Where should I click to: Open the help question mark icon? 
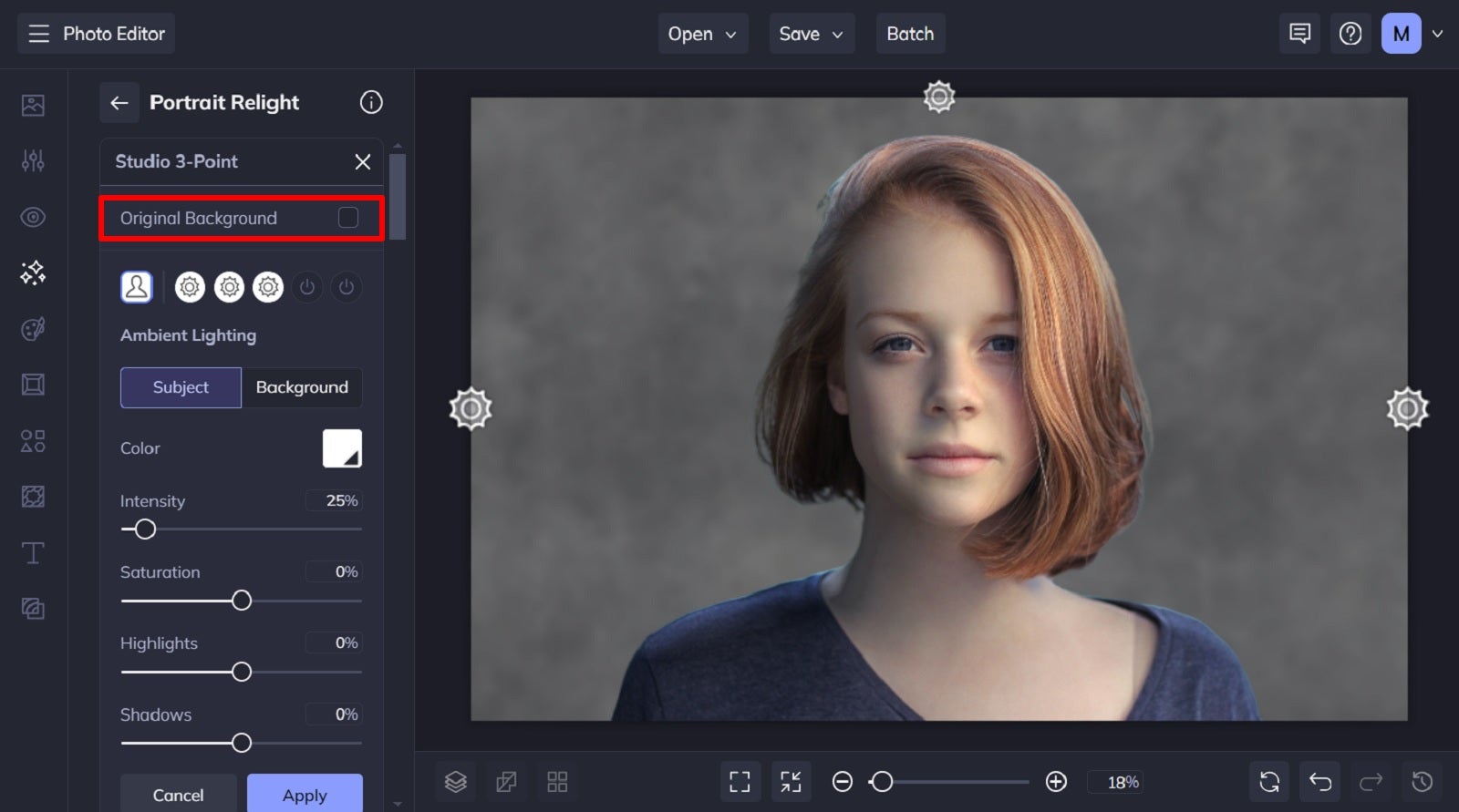click(1350, 34)
